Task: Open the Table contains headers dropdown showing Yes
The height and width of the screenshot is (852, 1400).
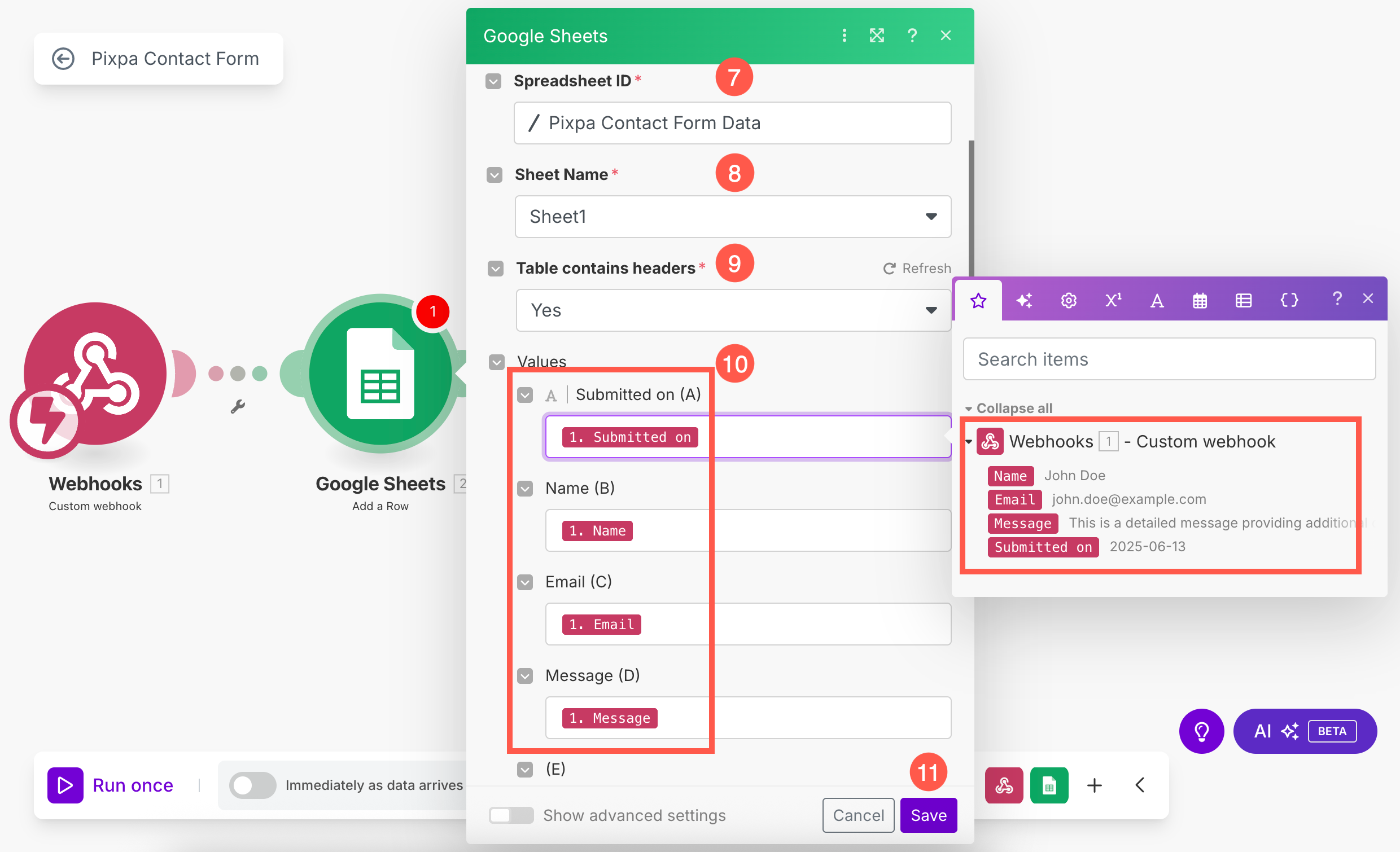Action: [x=733, y=310]
